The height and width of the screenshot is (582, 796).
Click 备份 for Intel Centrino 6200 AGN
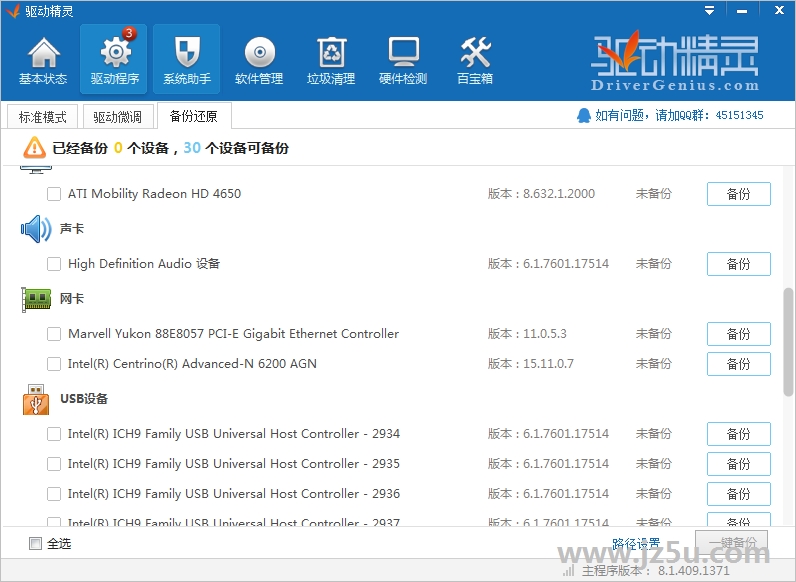click(739, 364)
